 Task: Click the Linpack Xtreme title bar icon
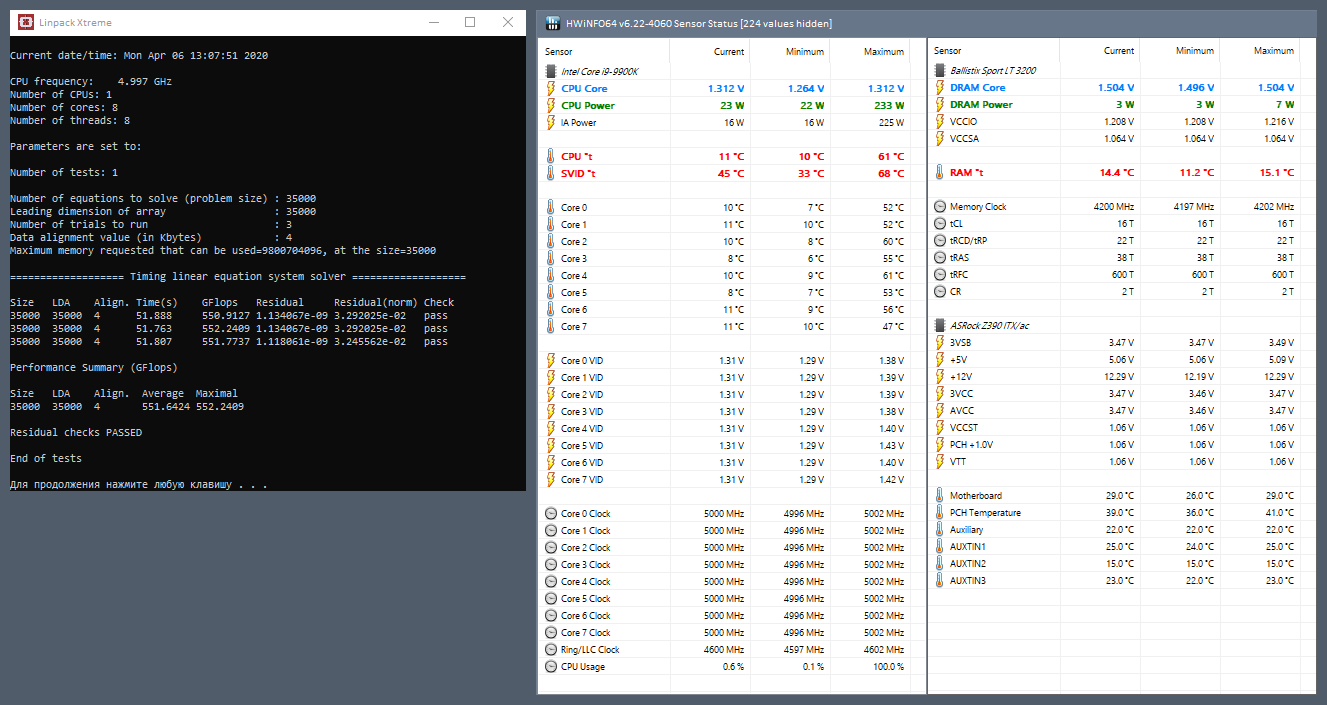tap(25, 22)
